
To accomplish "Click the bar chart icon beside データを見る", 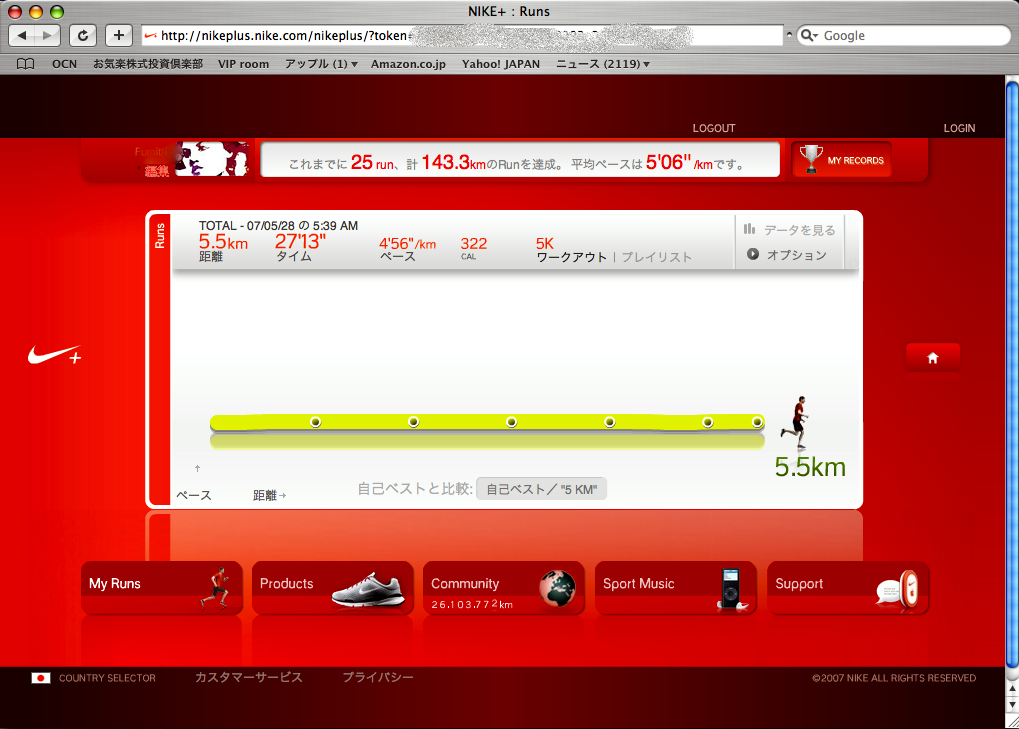I will (x=749, y=229).
